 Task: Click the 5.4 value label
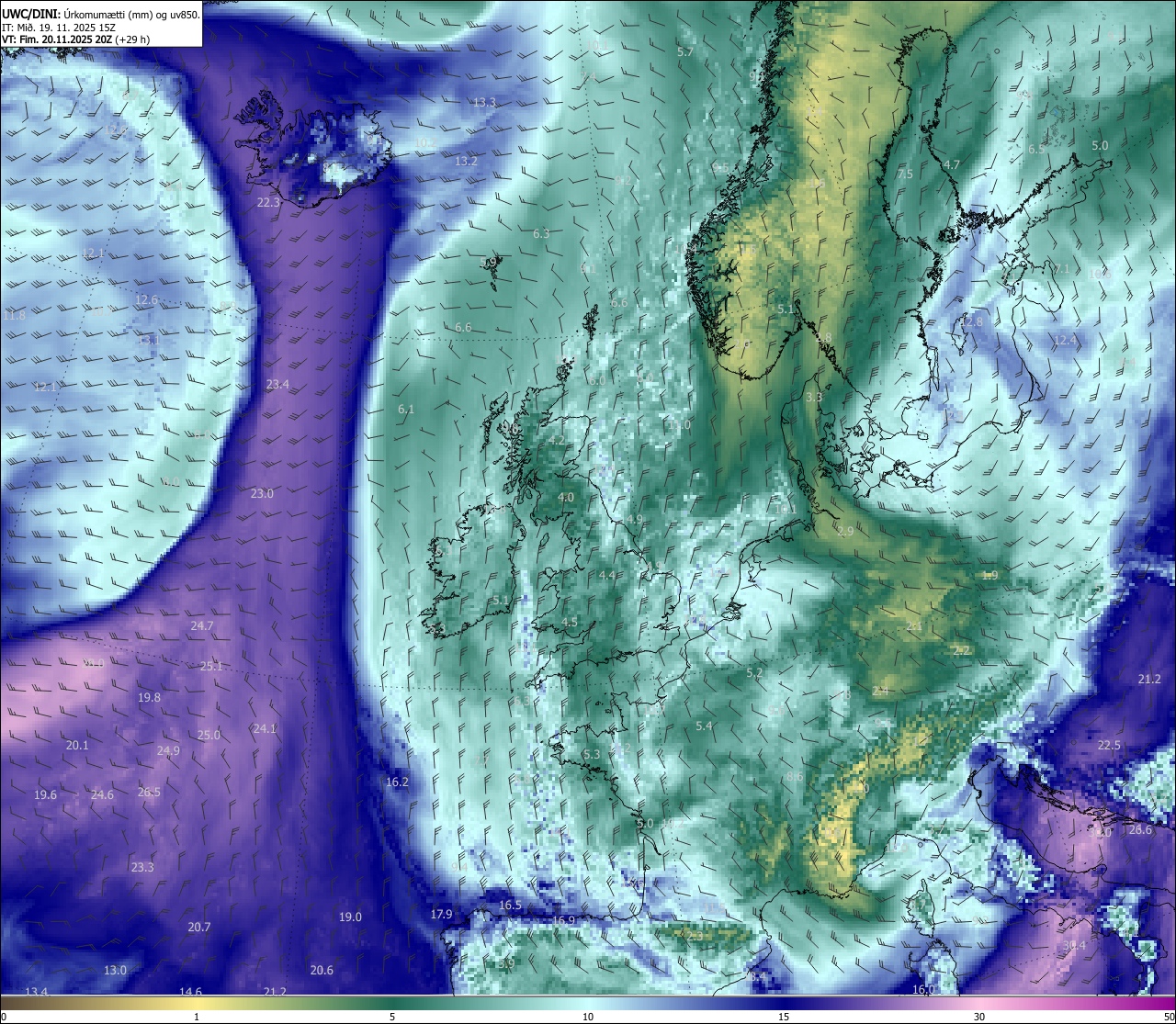coord(704,726)
